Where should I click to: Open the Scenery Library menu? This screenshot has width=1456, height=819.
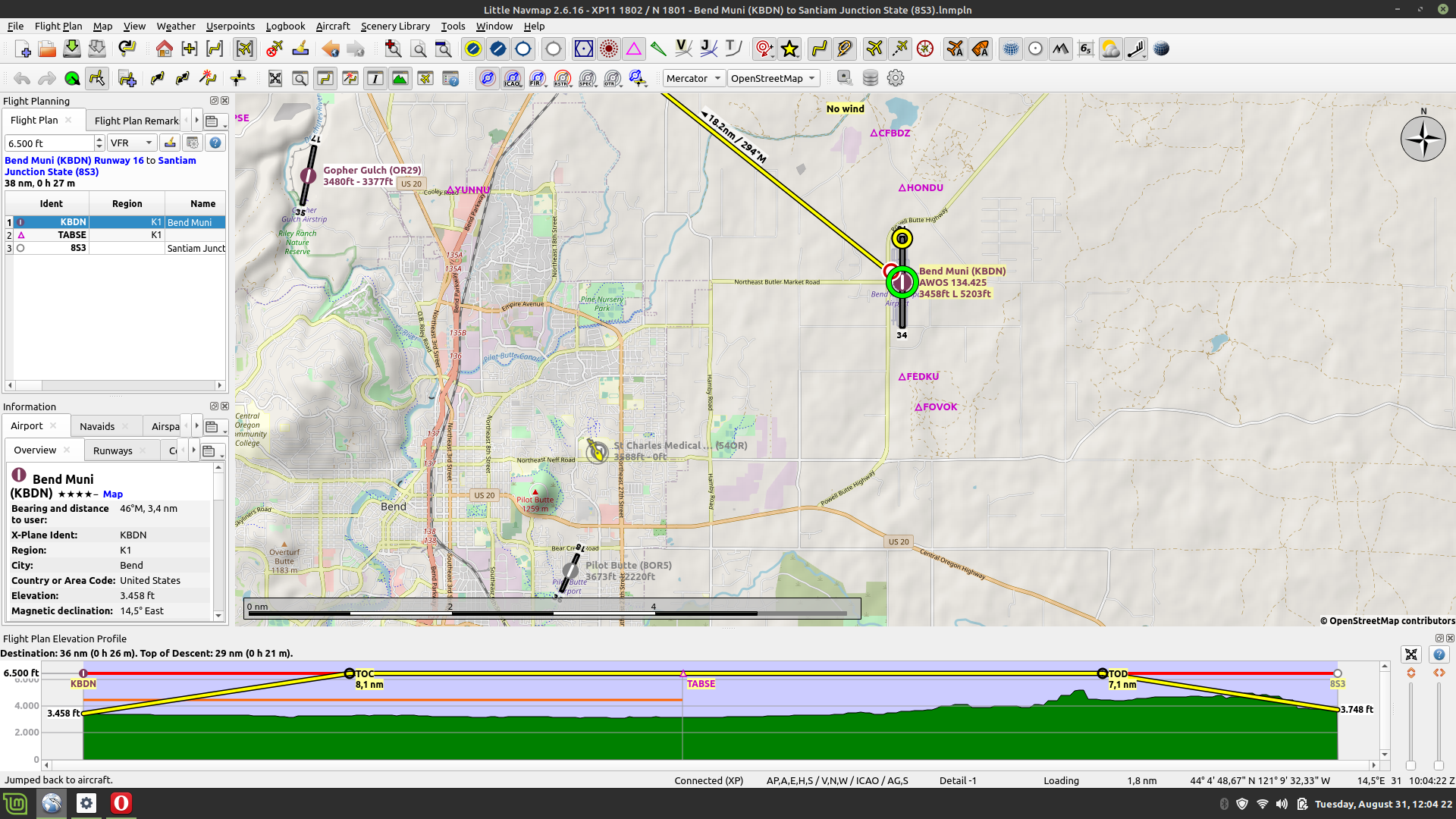pyautogui.click(x=395, y=26)
